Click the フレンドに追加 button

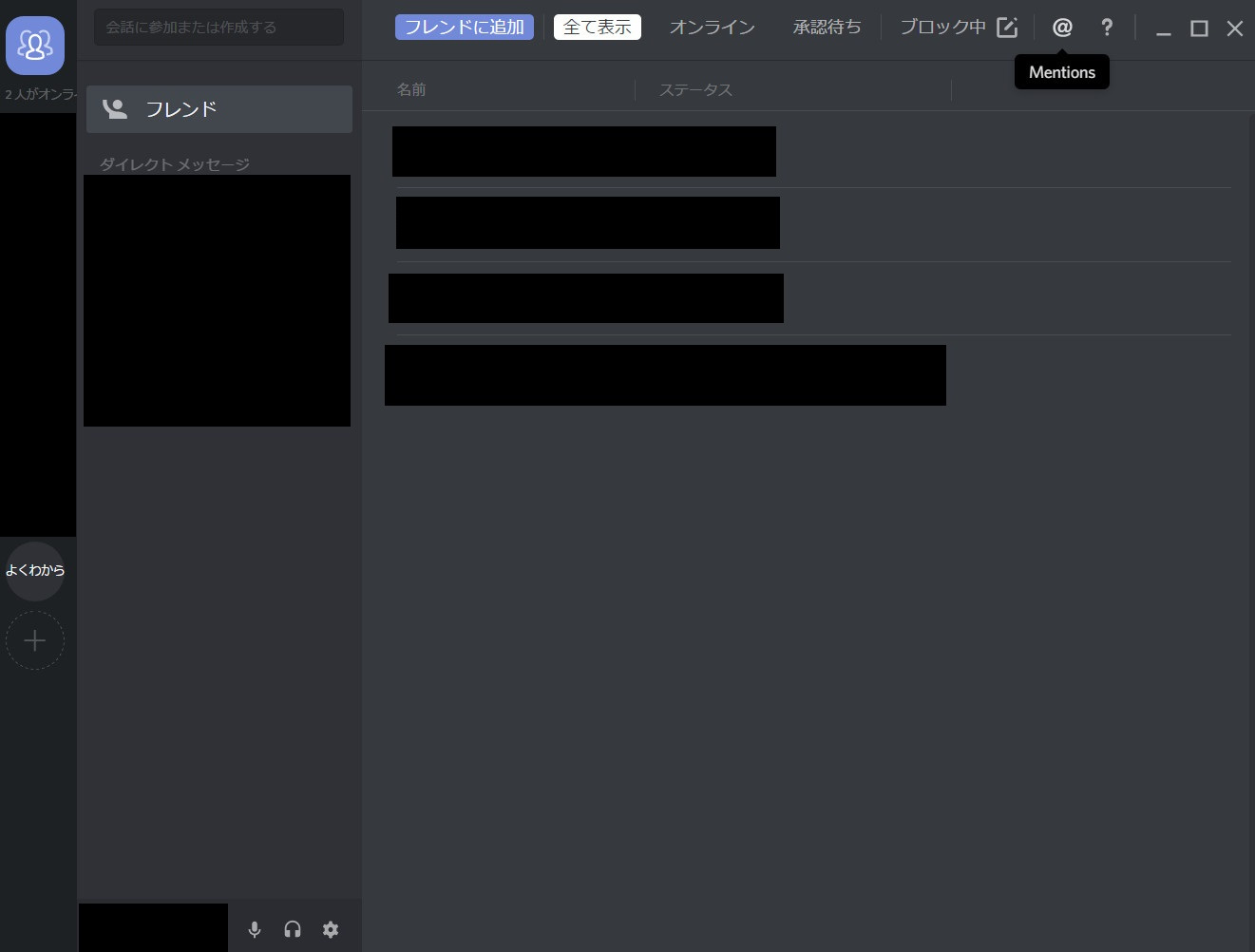(x=464, y=27)
